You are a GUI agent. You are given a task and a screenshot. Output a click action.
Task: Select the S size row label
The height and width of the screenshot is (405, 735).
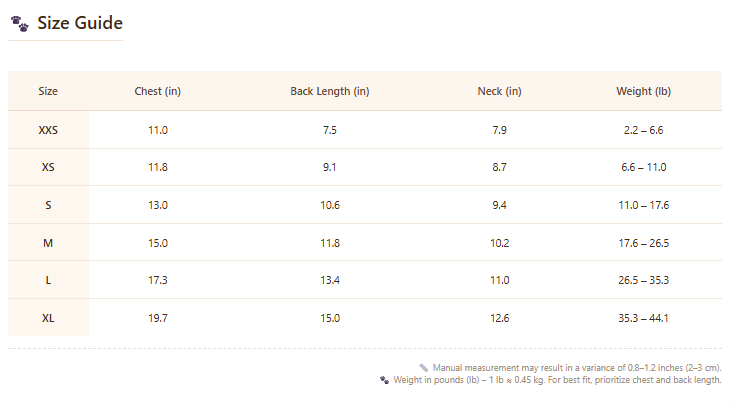tap(48, 205)
